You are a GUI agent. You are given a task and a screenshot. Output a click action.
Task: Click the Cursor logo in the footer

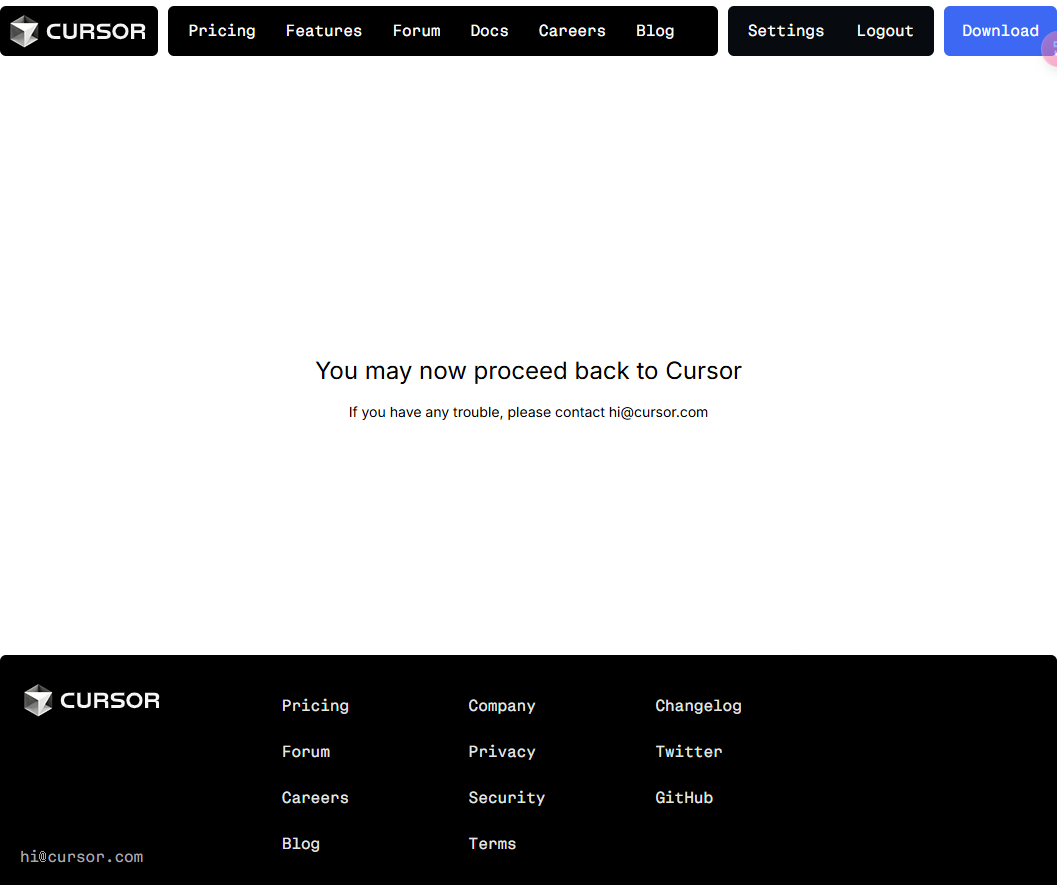tap(92, 700)
